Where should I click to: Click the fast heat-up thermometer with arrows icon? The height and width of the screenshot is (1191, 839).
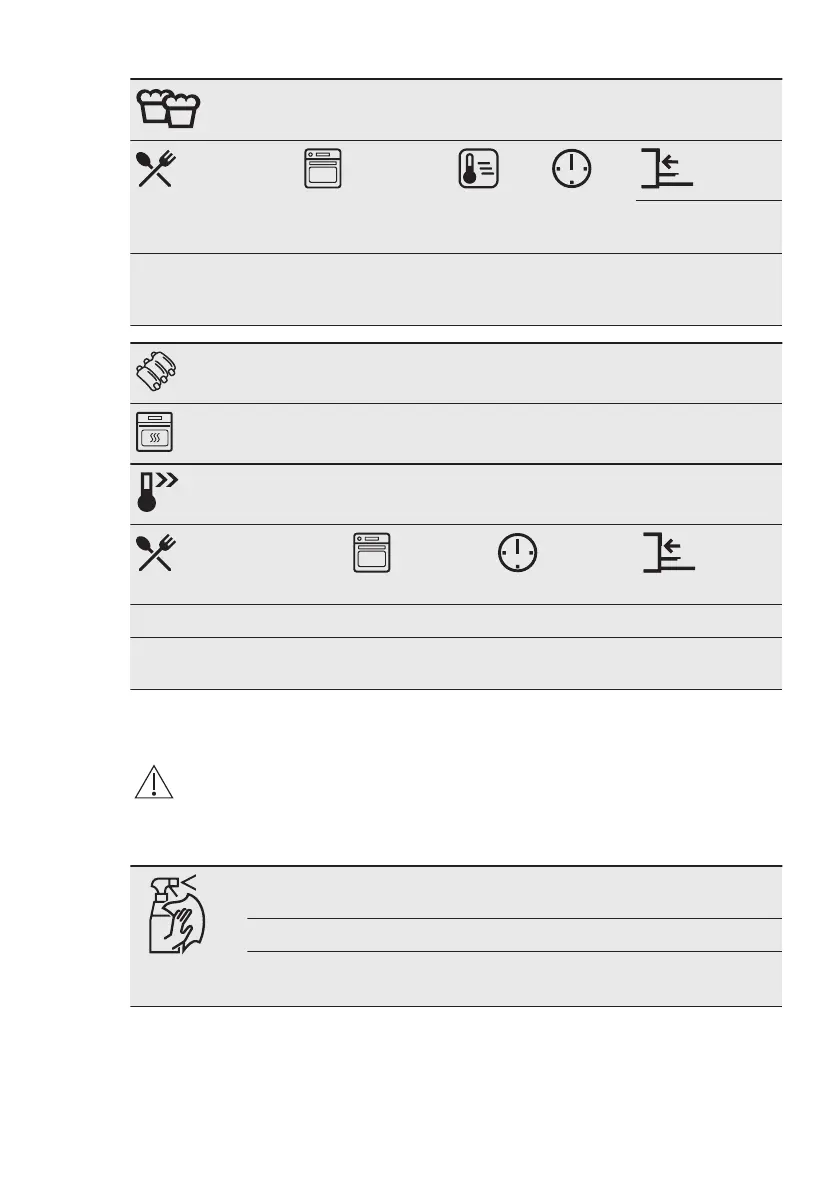[x=156, y=491]
